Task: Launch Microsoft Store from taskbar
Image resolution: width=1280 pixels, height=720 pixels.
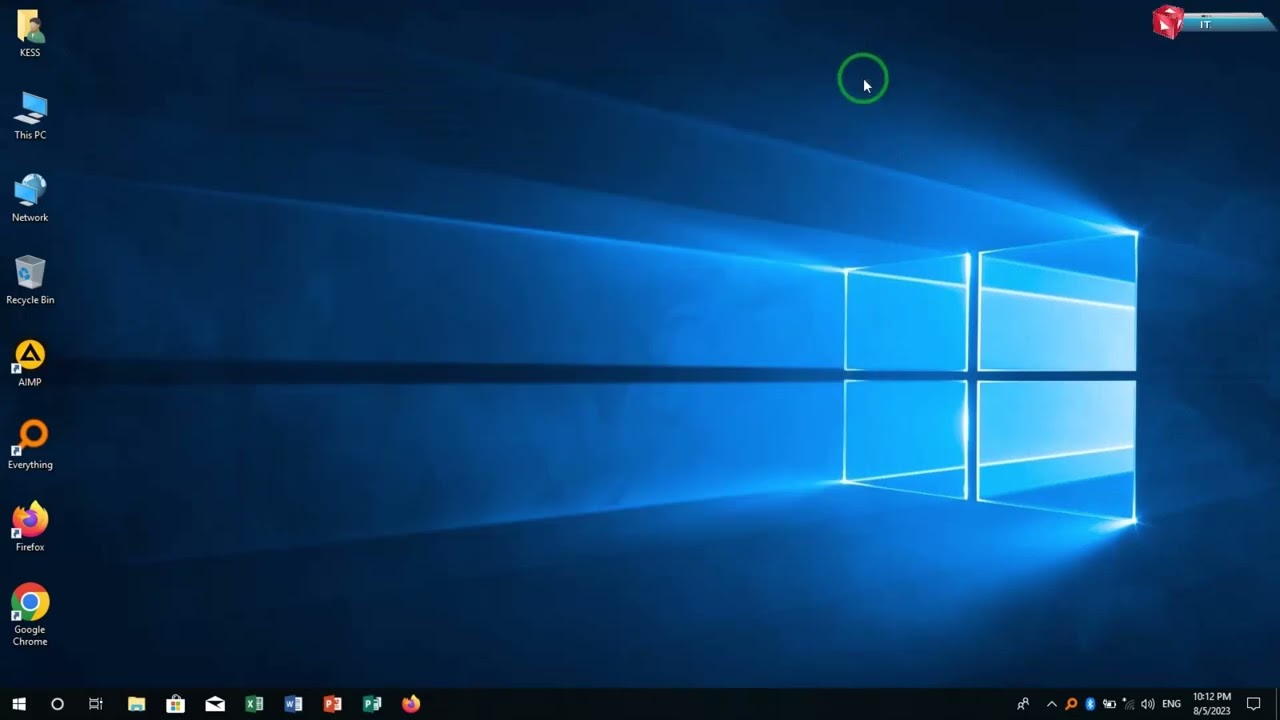Action: [175, 704]
